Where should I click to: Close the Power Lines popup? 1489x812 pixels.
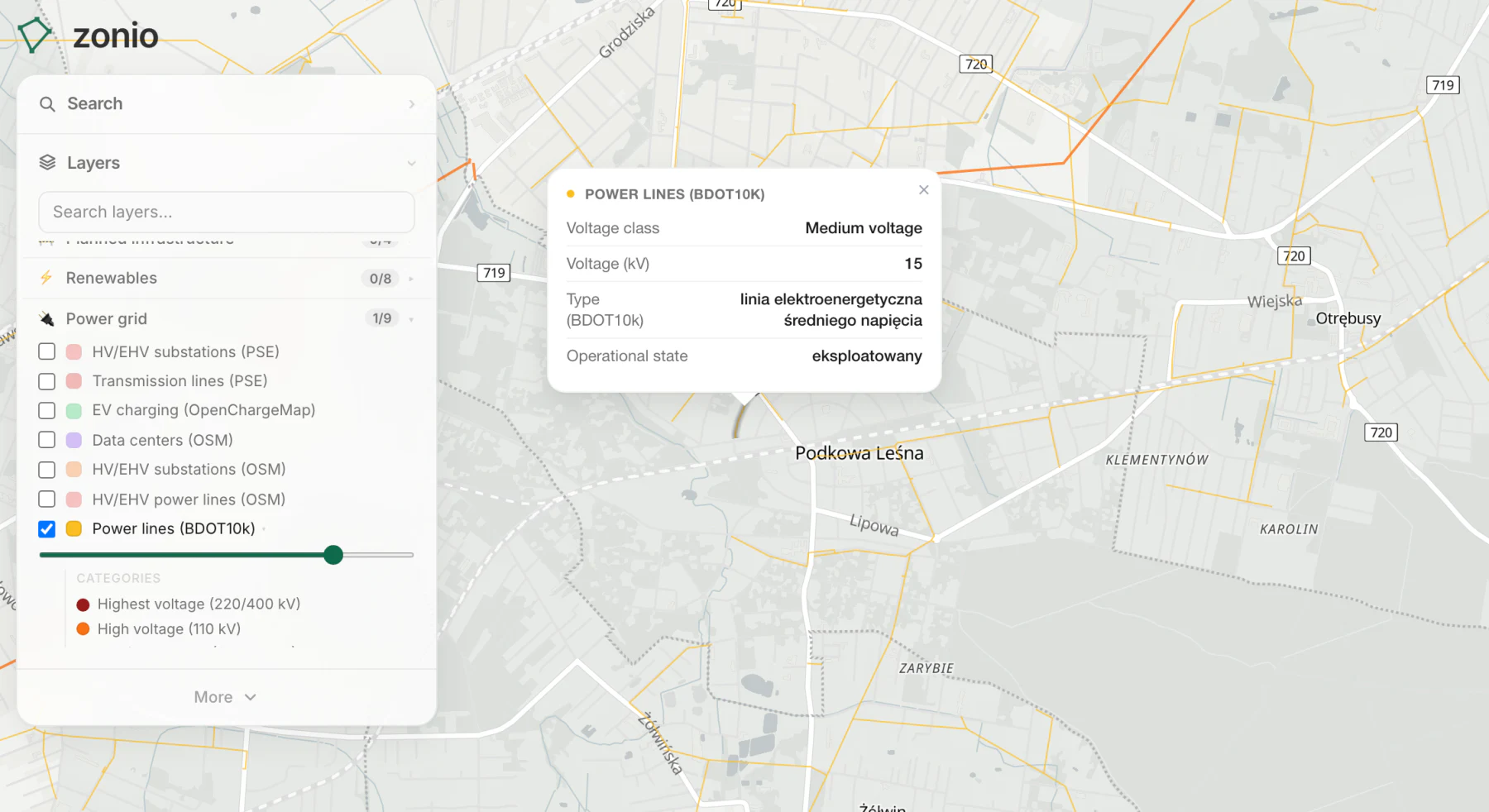click(924, 190)
